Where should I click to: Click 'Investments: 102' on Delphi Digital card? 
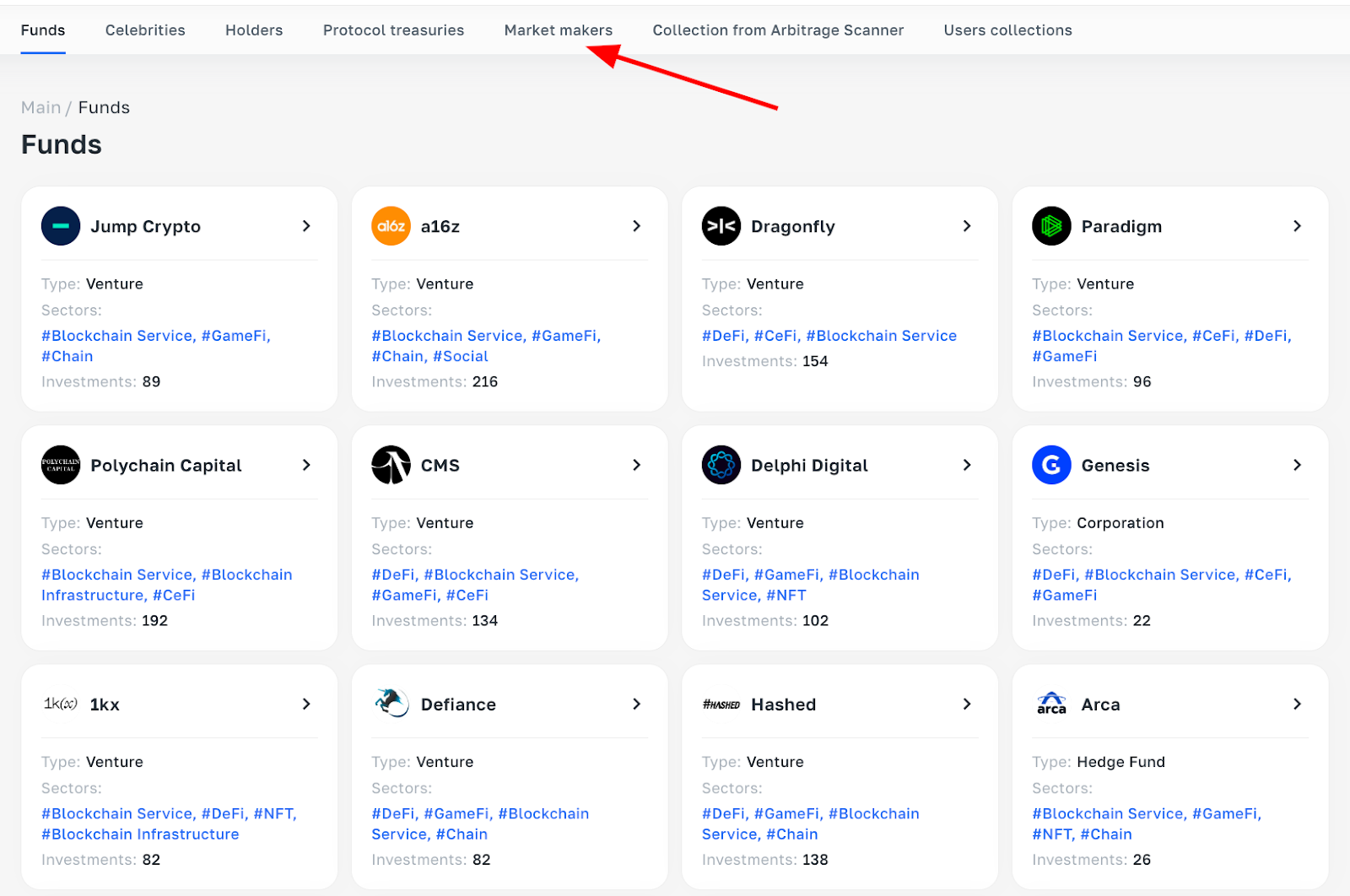pos(765,621)
